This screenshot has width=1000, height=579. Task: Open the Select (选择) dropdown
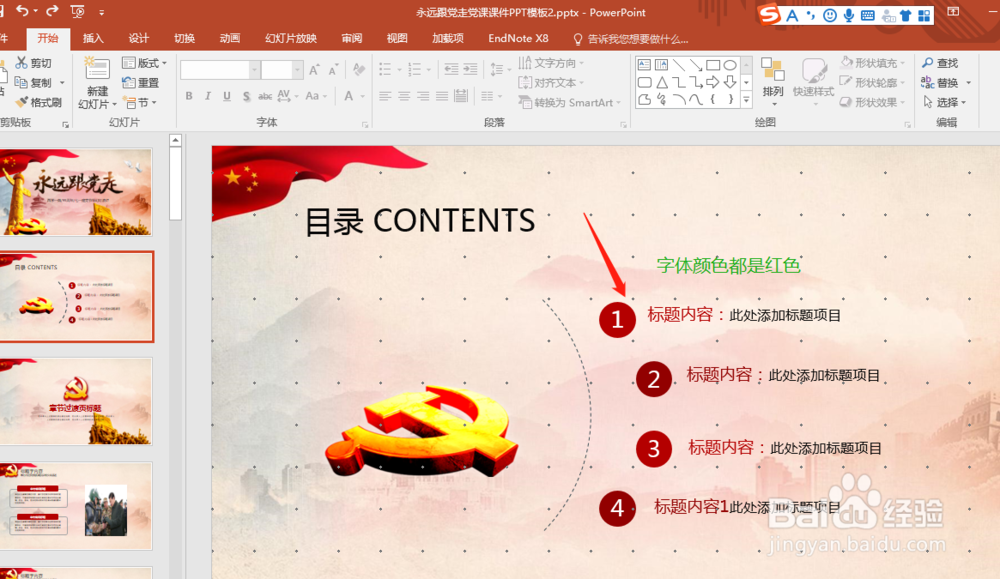945,102
